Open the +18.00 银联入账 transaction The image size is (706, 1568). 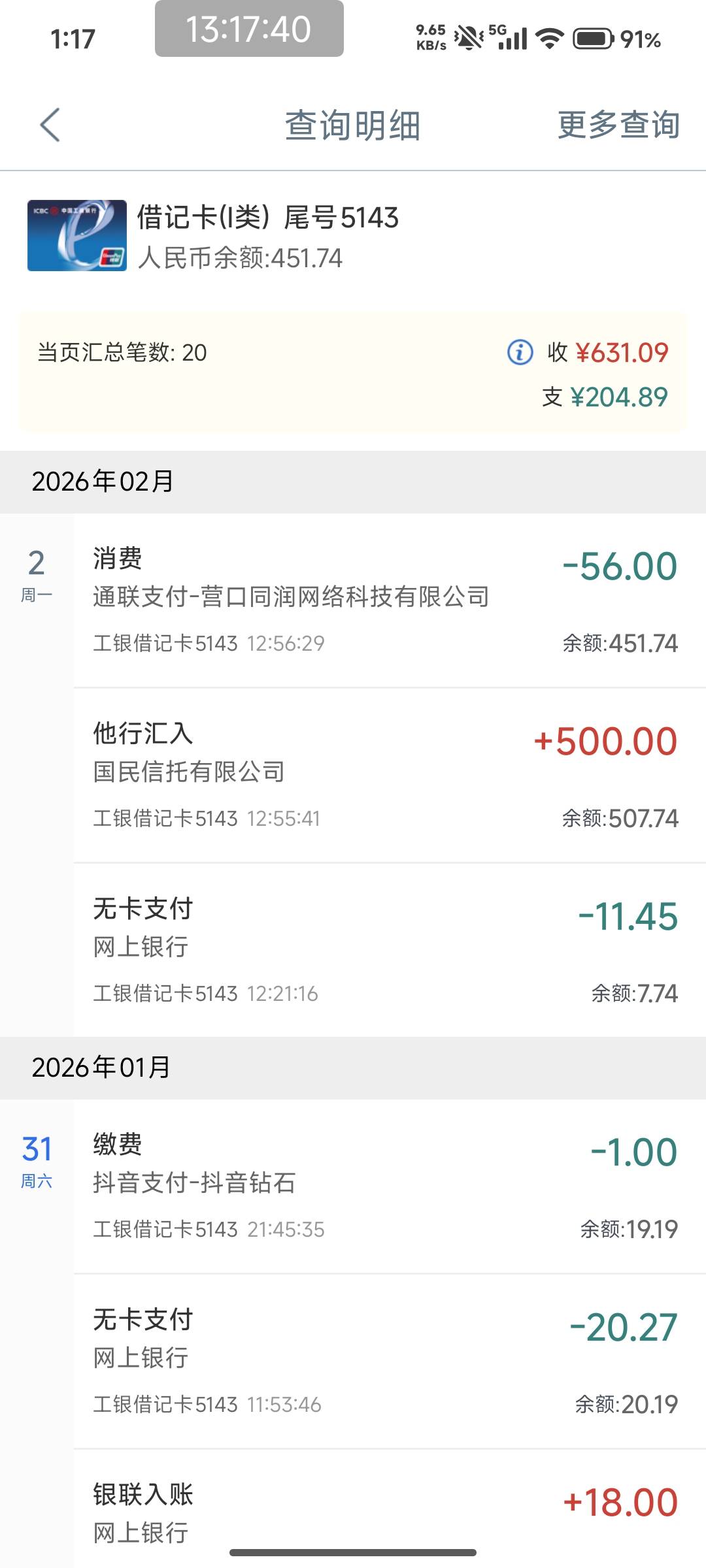[x=386, y=1509]
